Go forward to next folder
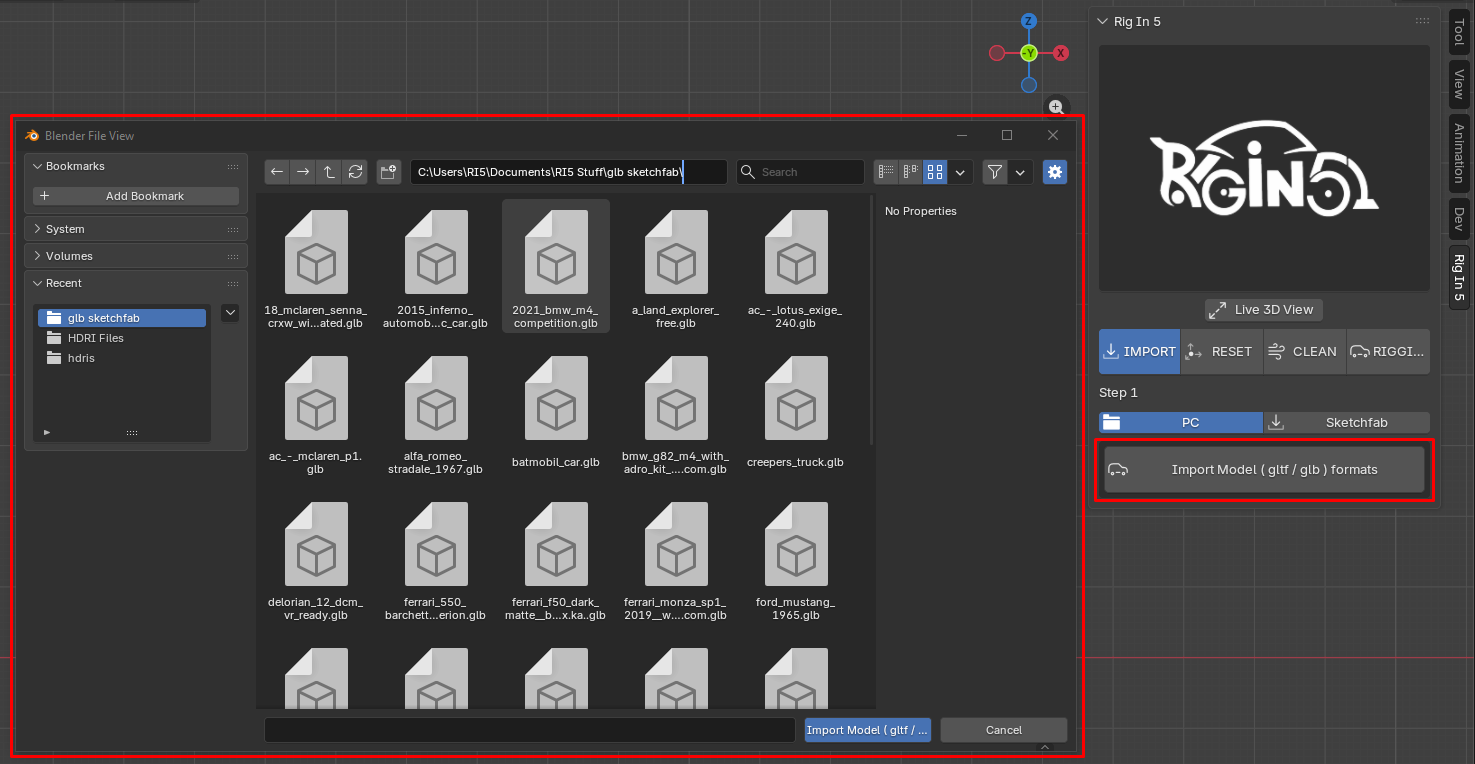 pos(303,172)
